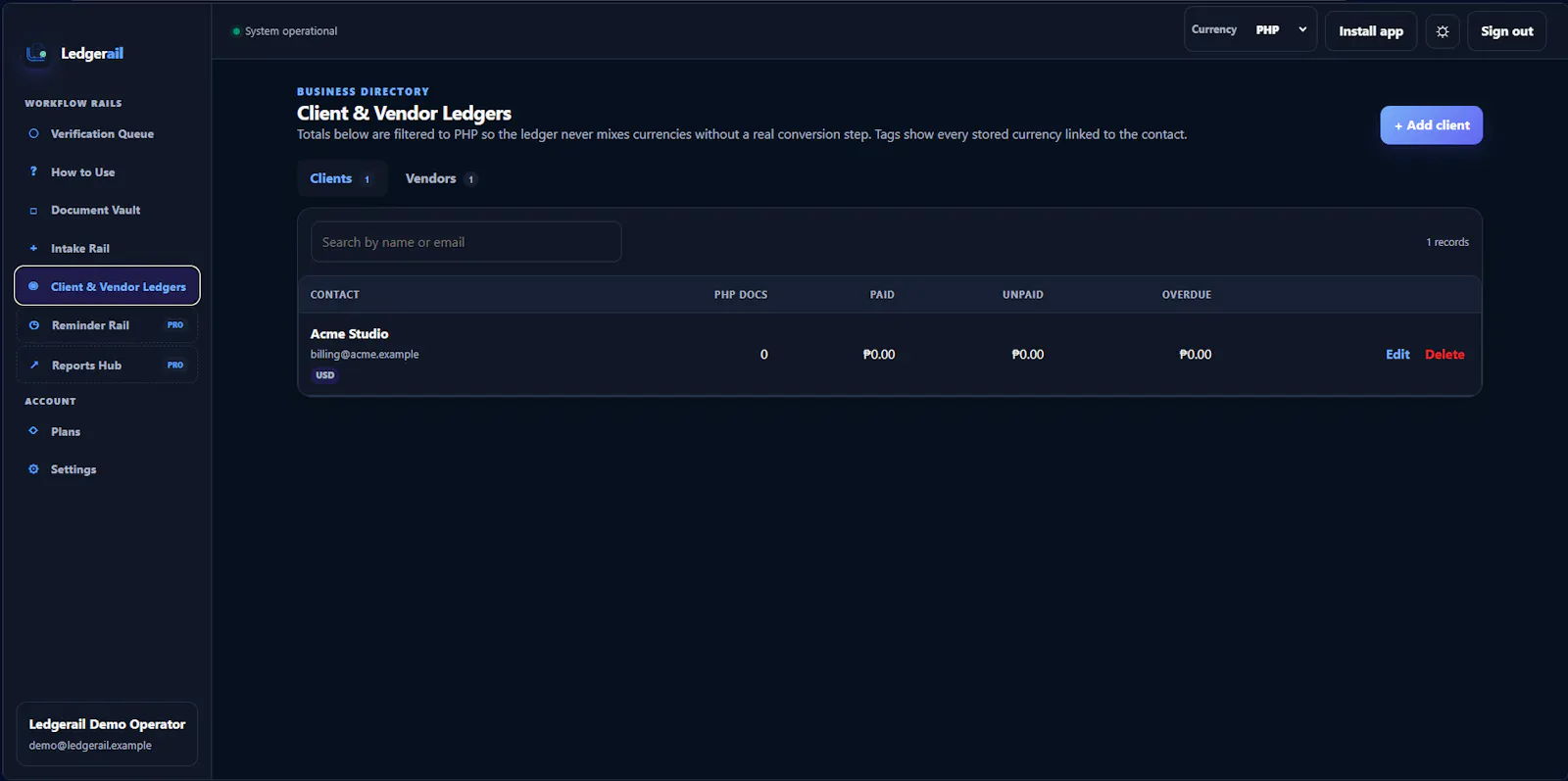Edit the Acme Studio client
Viewport: 1568px width, 781px height.
tap(1397, 355)
